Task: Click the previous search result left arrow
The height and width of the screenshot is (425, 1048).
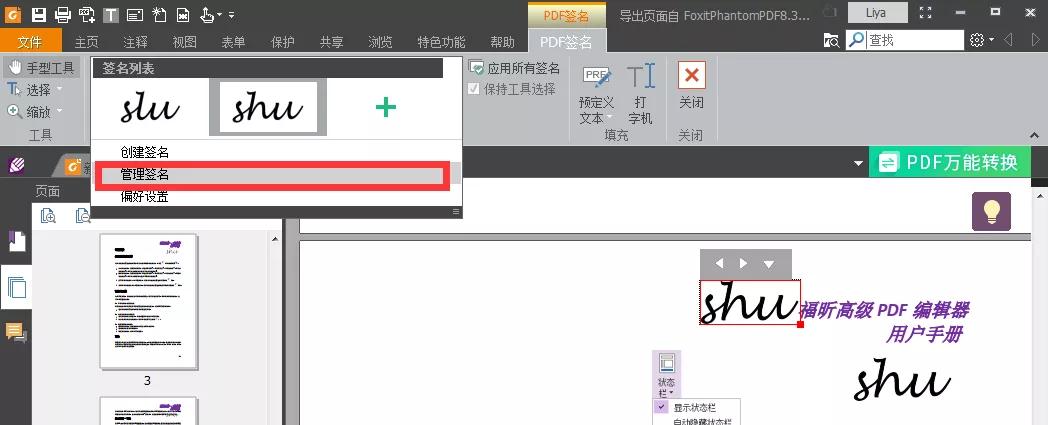Action: 1007,40
